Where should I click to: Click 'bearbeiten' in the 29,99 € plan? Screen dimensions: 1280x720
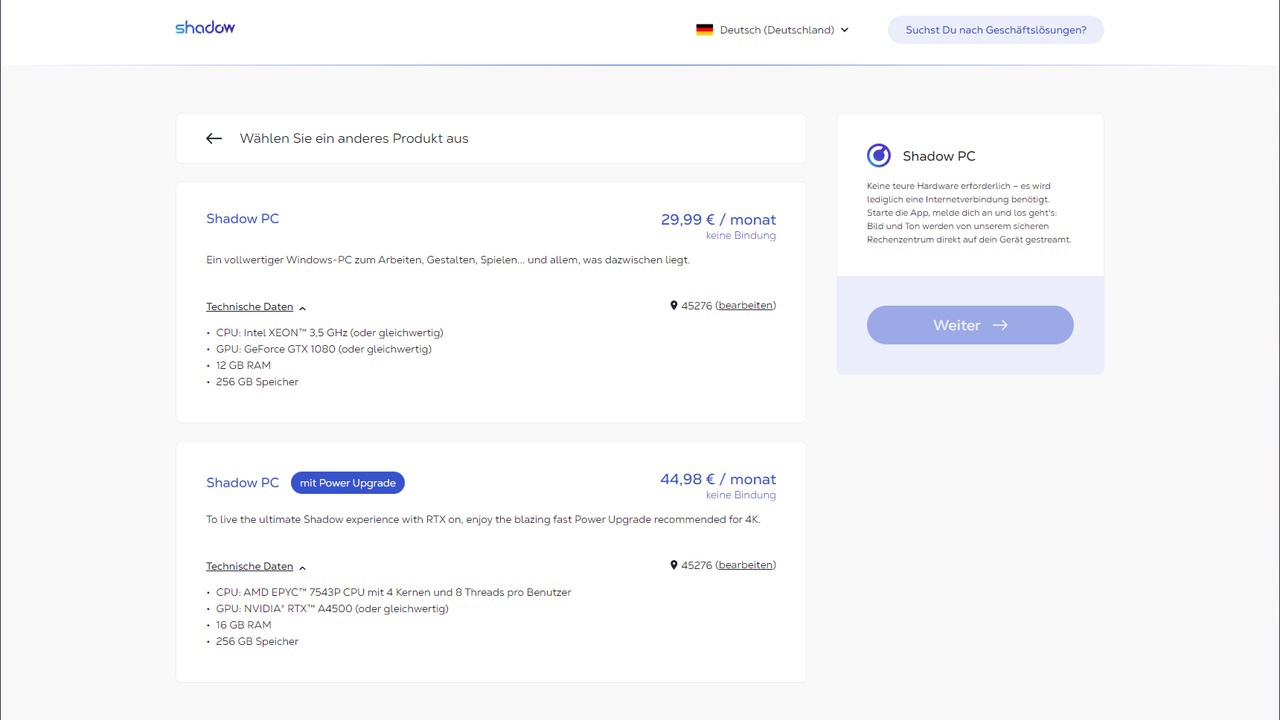click(746, 306)
